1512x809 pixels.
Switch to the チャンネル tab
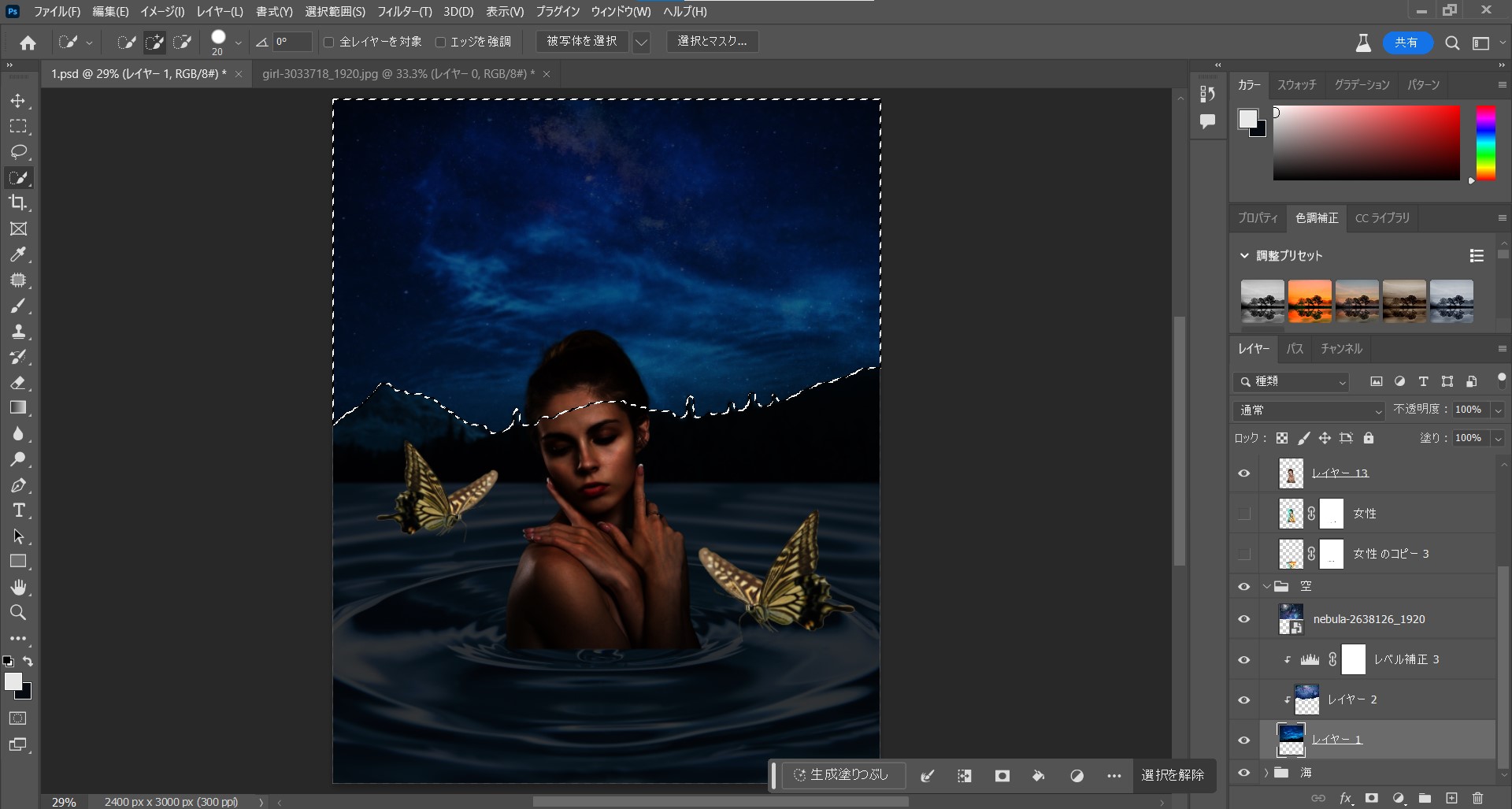click(x=1341, y=349)
